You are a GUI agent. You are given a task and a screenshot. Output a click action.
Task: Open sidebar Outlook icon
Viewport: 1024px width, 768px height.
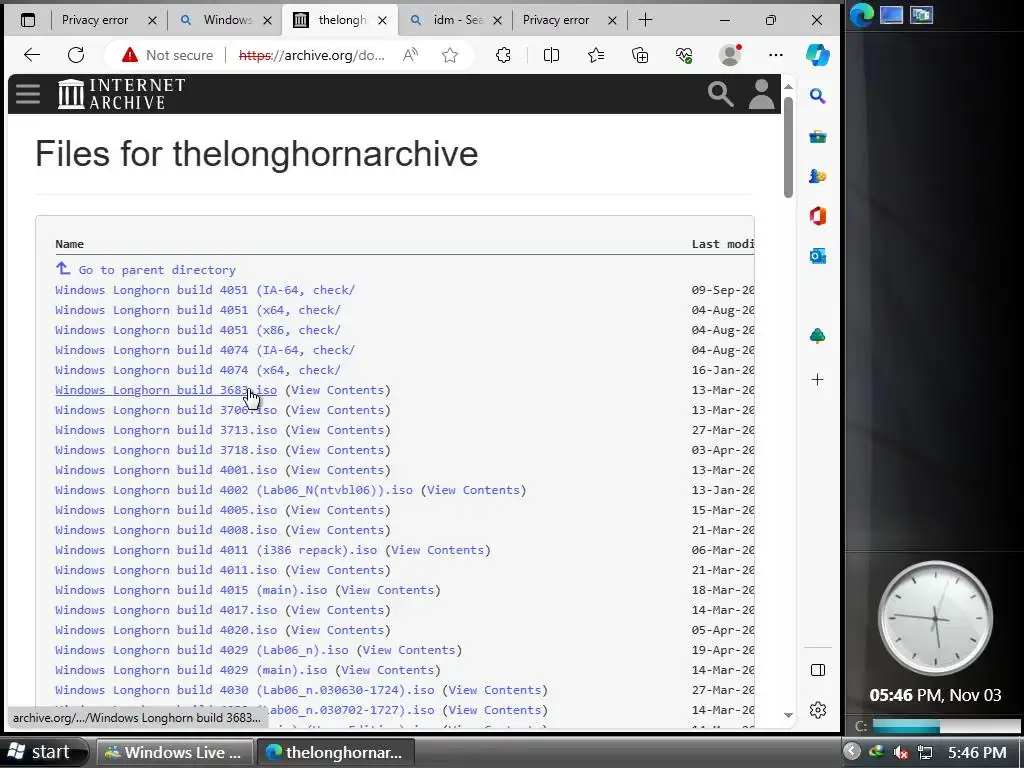click(x=818, y=256)
